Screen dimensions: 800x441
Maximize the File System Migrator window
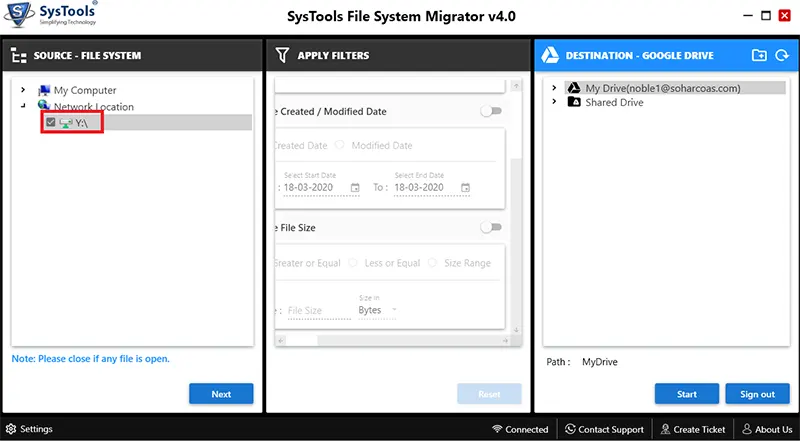pos(766,16)
